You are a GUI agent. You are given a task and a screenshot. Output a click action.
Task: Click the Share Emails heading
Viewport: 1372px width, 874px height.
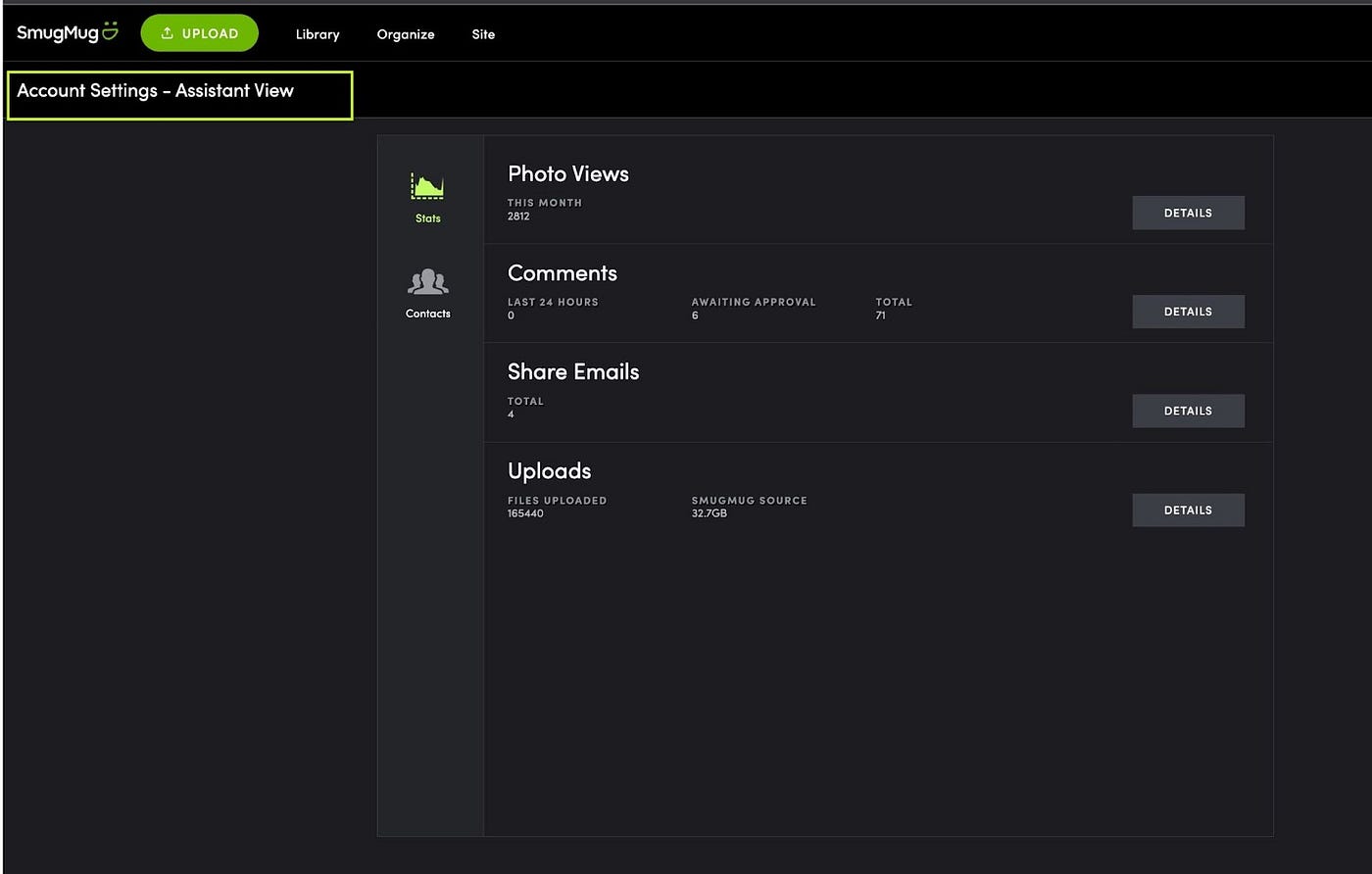[x=573, y=372]
